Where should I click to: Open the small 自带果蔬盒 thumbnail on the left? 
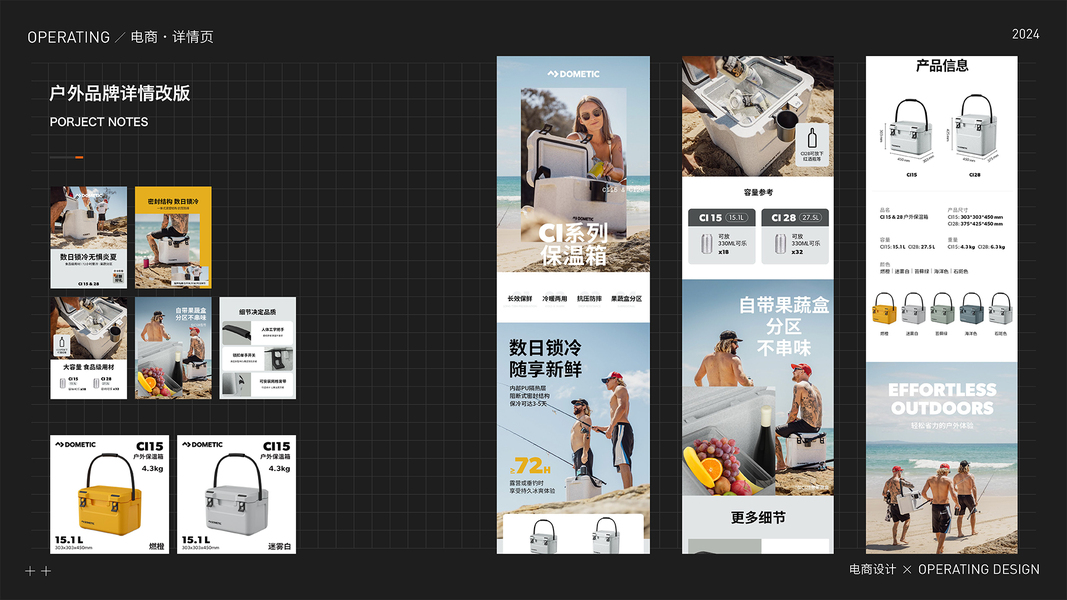click(173, 348)
